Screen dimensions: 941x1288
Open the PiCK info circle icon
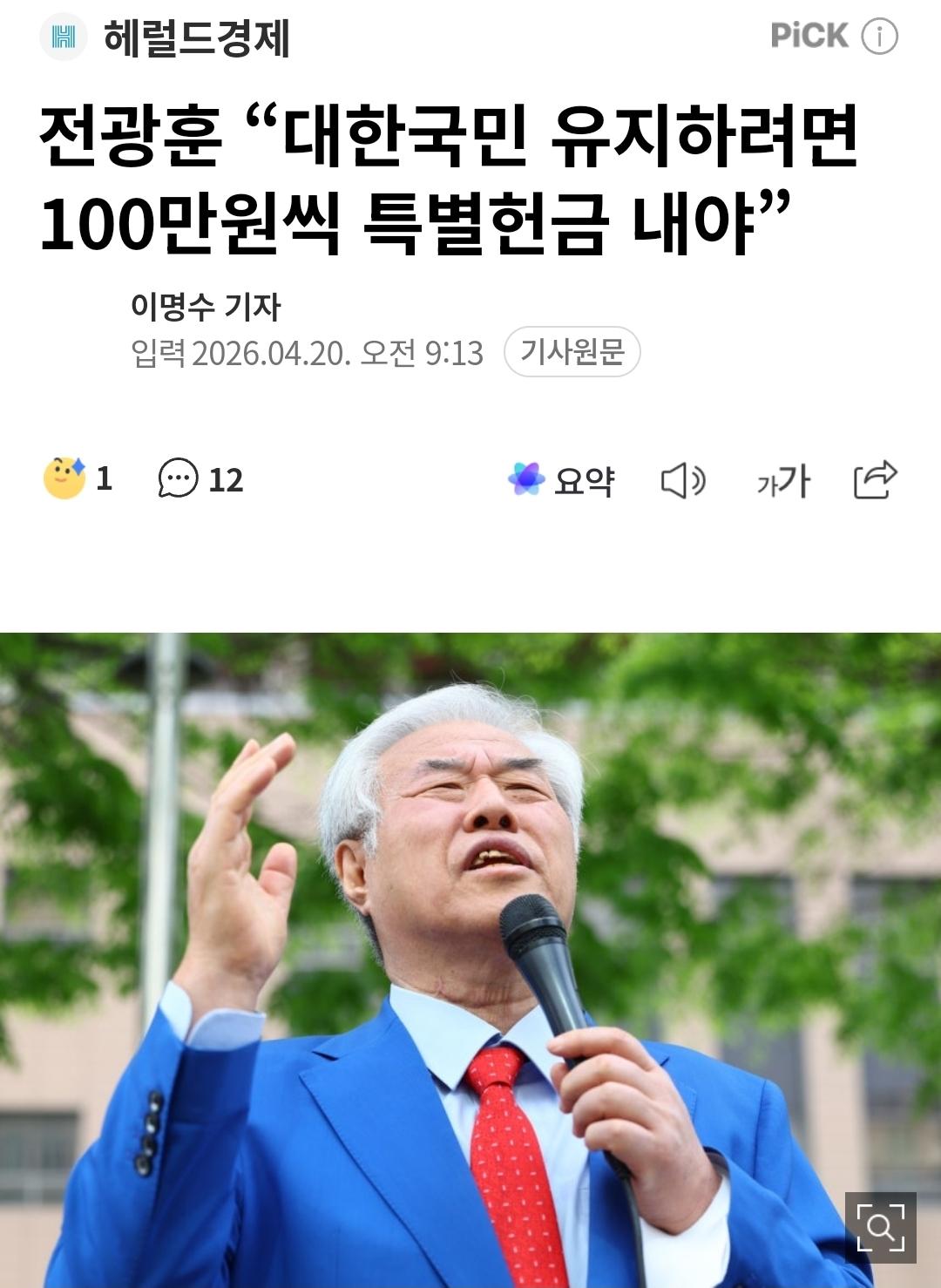tap(879, 37)
